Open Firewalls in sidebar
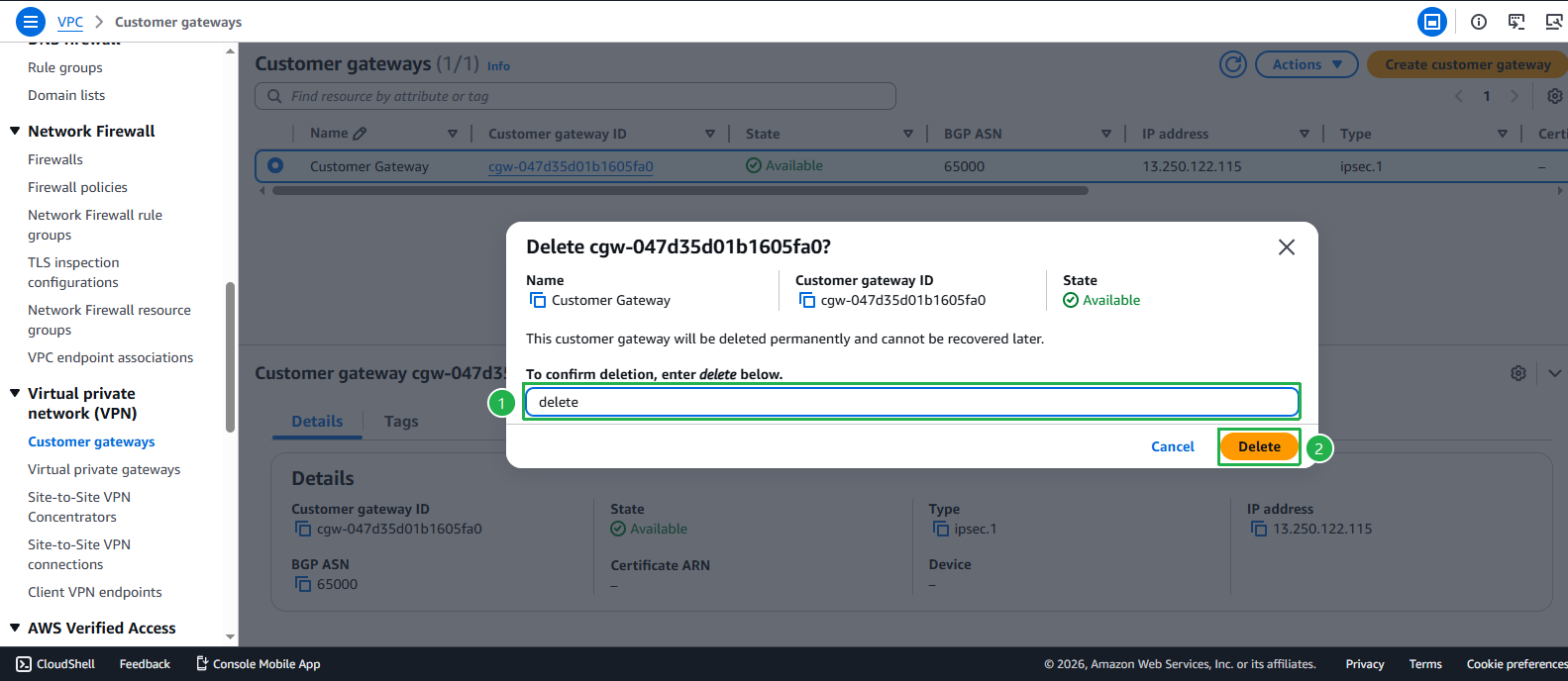The height and width of the screenshot is (681, 1568). click(x=55, y=159)
